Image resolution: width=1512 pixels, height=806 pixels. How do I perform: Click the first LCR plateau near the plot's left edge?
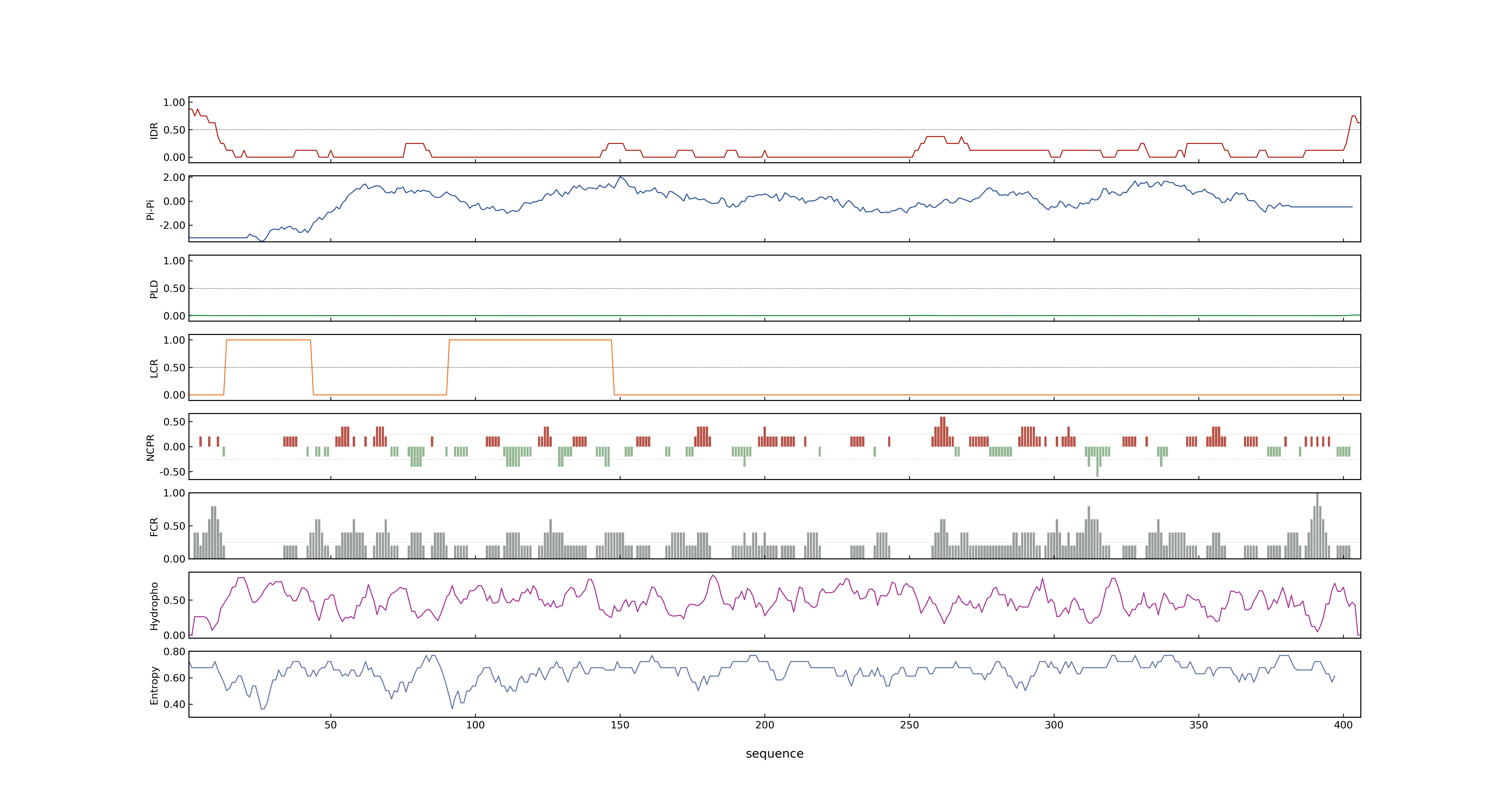pyautogui.click(x=268, y=340)
